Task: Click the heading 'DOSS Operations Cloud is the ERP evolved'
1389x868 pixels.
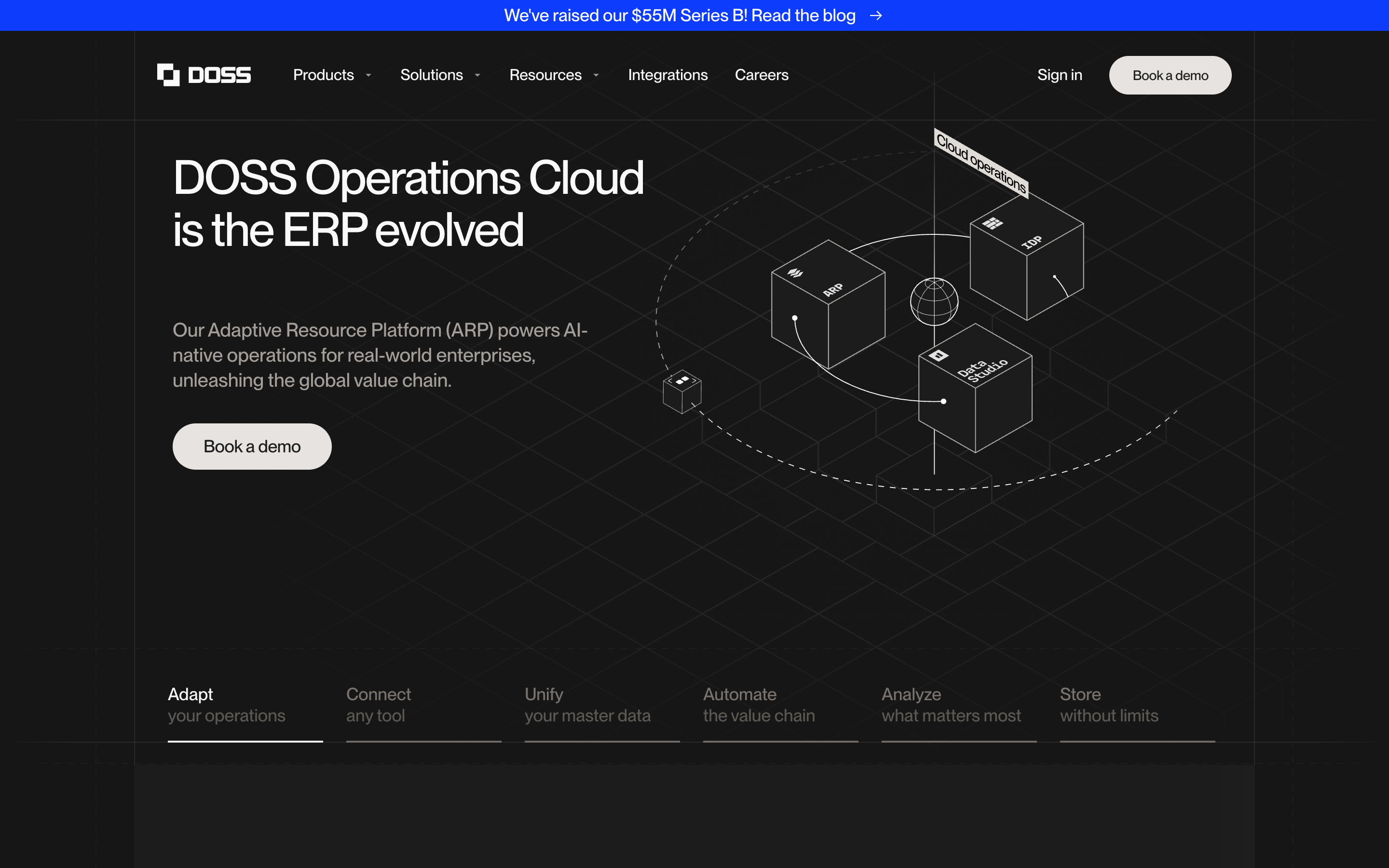Action: tap(408, 204)
